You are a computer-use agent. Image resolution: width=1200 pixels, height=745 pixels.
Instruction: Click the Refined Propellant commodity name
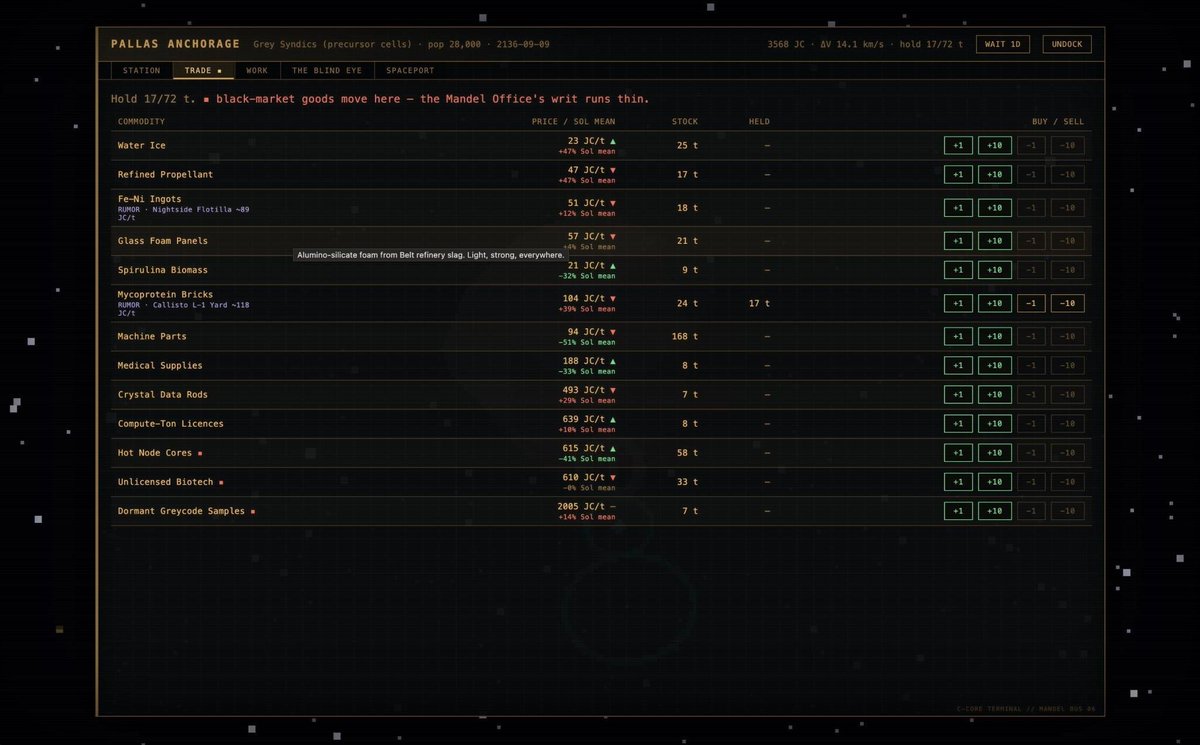coord(165,175)
